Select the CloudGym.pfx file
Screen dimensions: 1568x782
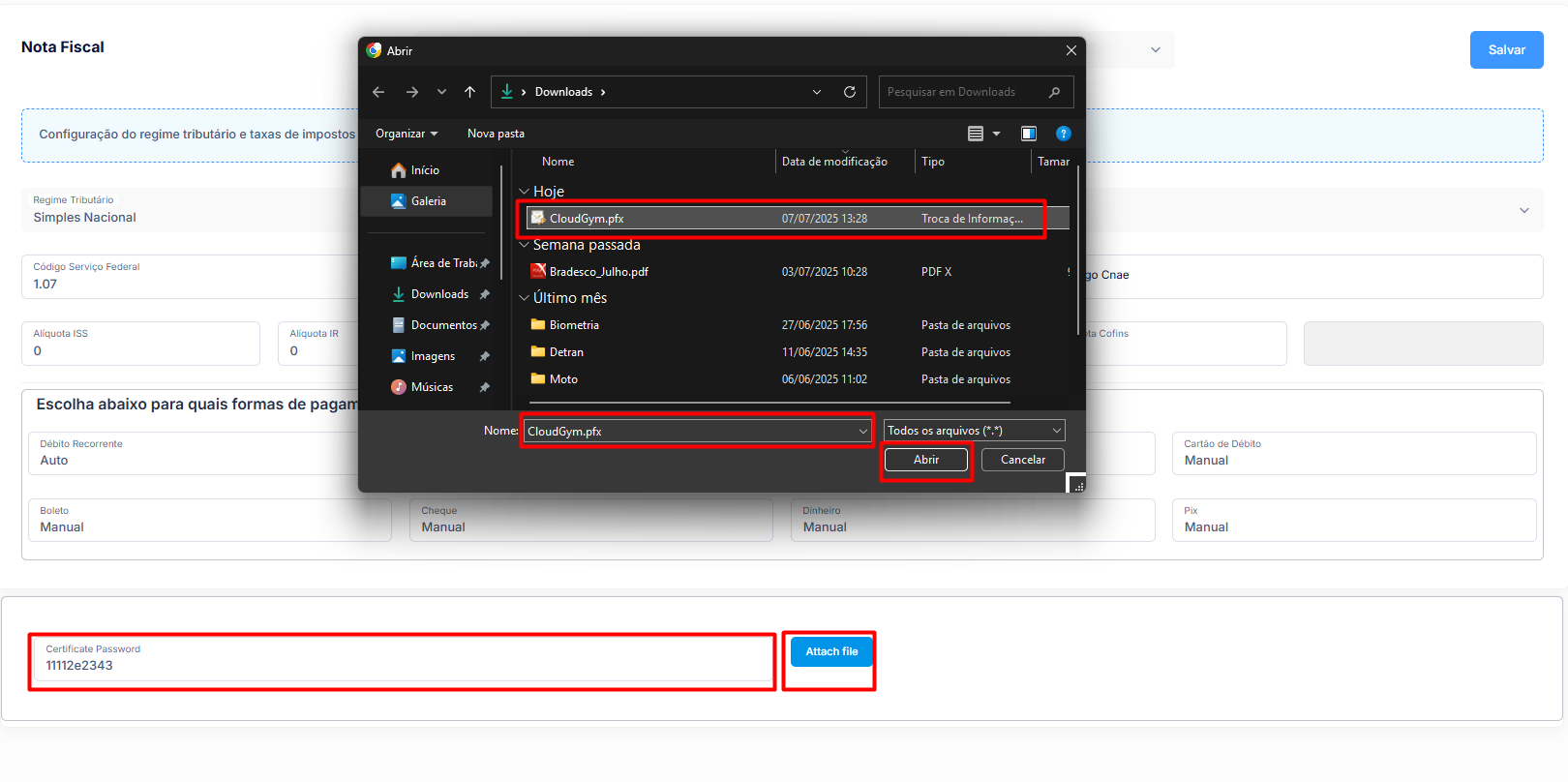point(798,219)
